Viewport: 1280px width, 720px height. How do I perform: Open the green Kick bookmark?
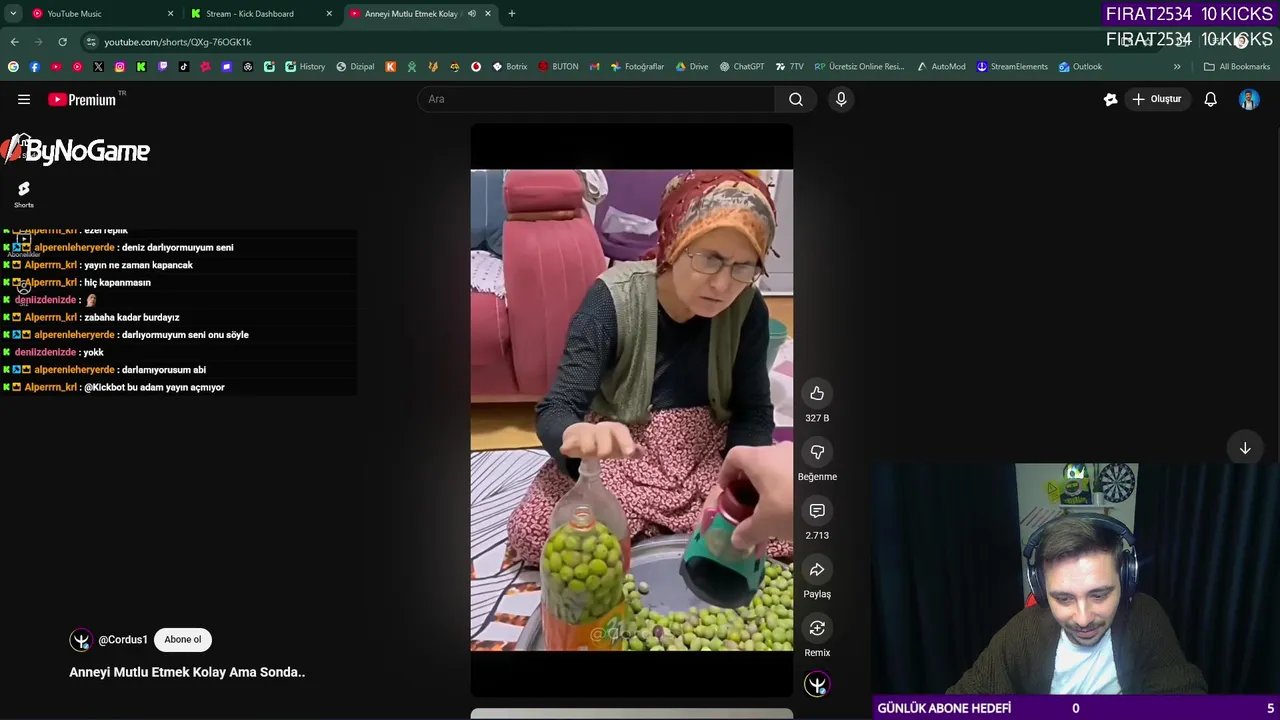(141, 67)
